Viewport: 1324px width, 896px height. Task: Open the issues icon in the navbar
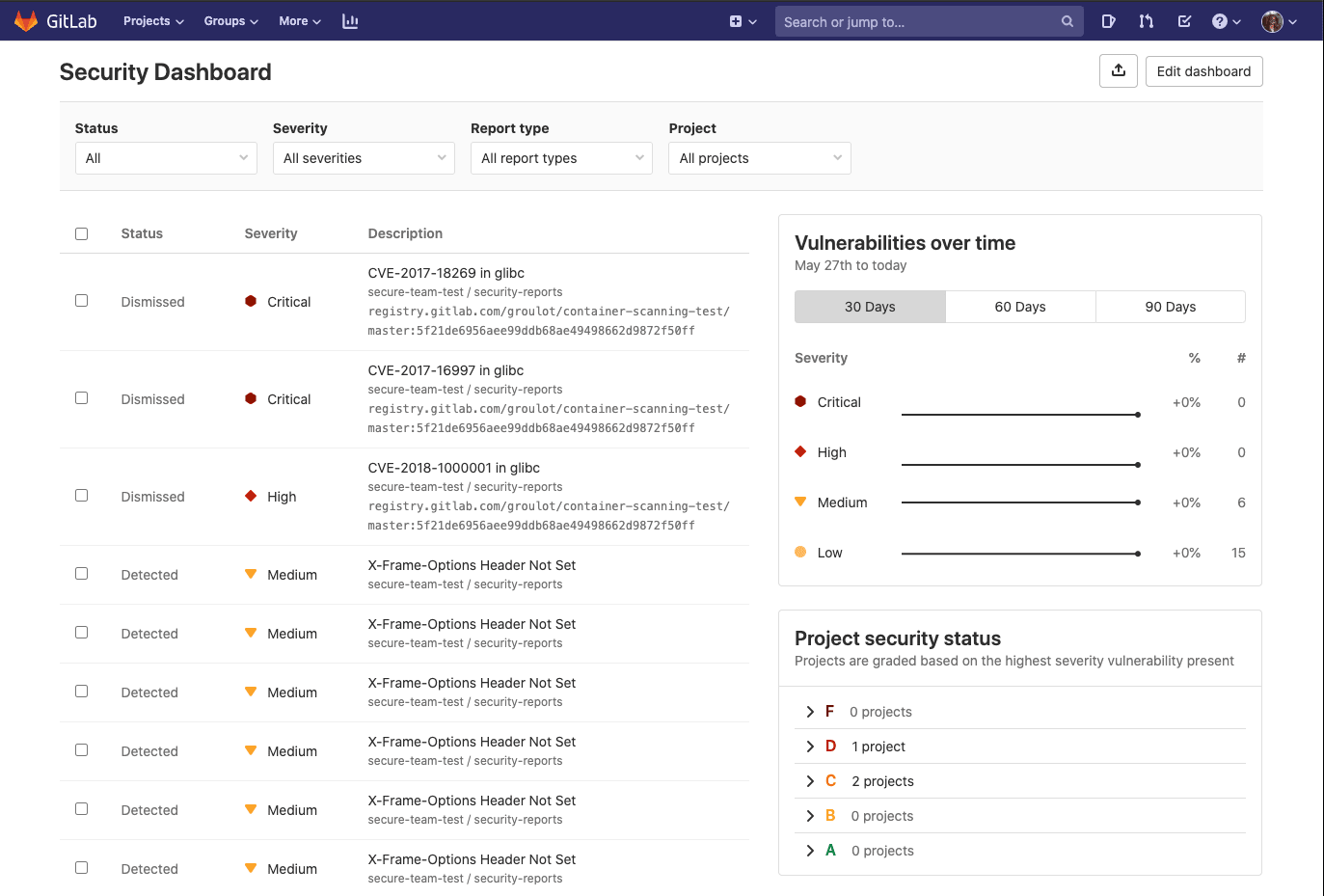pos(1108,20)
